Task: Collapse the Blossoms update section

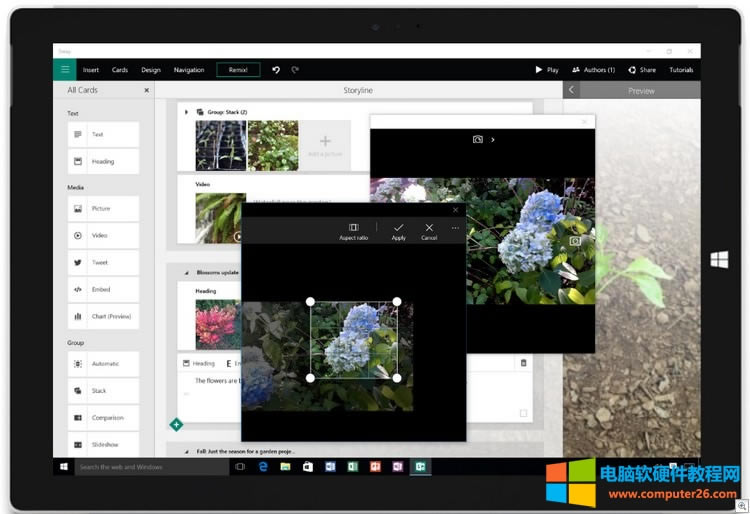Action: [185, 272]
